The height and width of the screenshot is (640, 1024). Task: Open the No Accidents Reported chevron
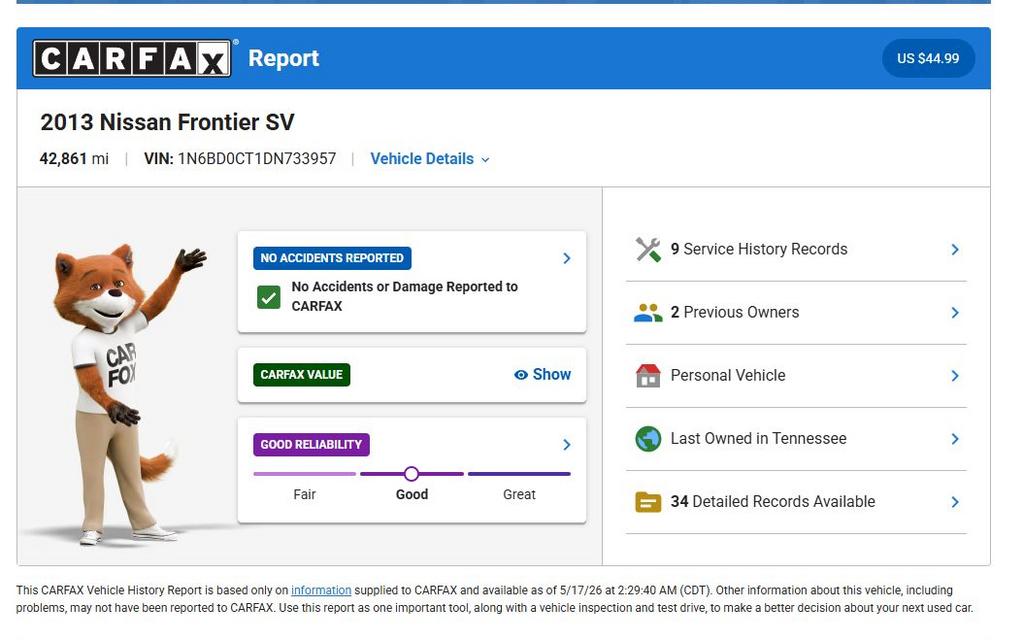[566, 259]
